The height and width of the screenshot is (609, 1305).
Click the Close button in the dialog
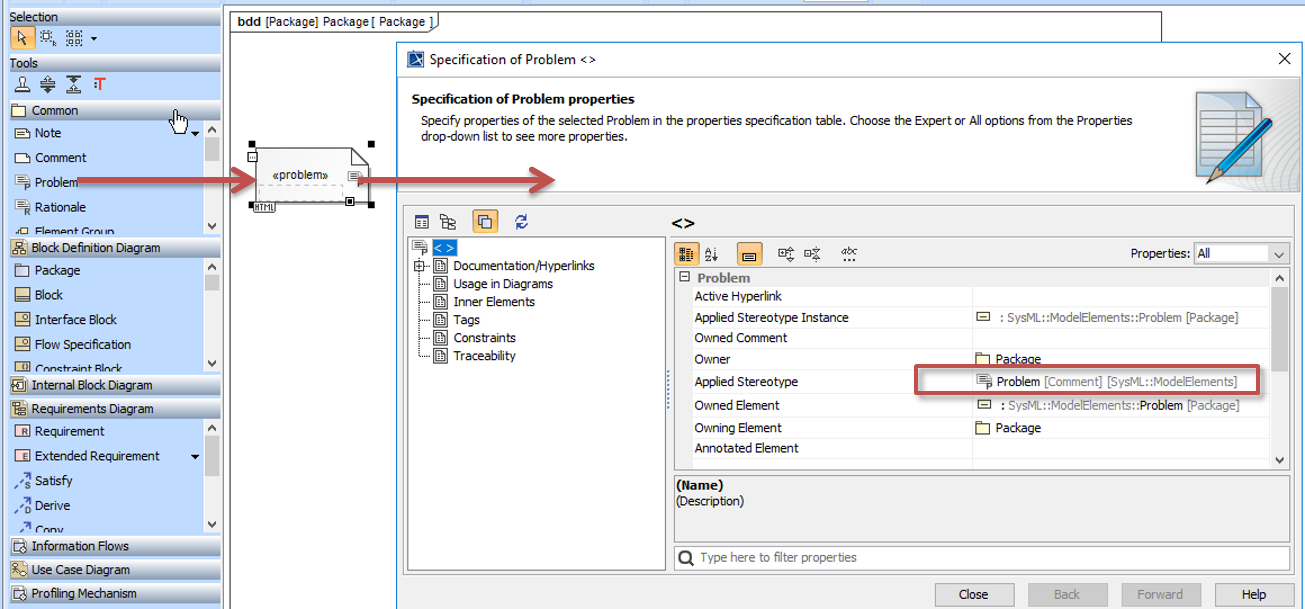click(x=972, y=594)
